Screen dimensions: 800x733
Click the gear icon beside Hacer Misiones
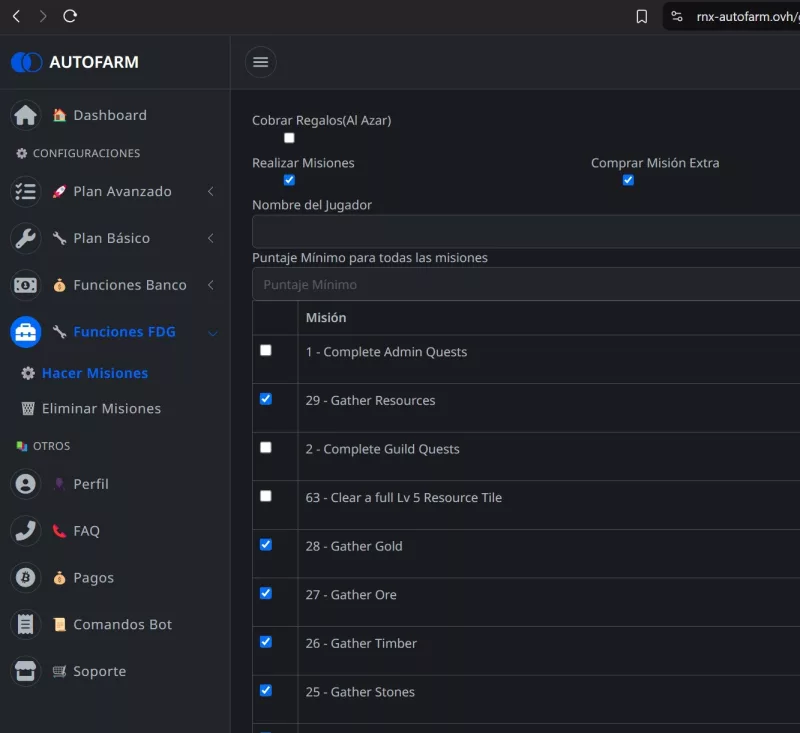(x=28, y=373)
